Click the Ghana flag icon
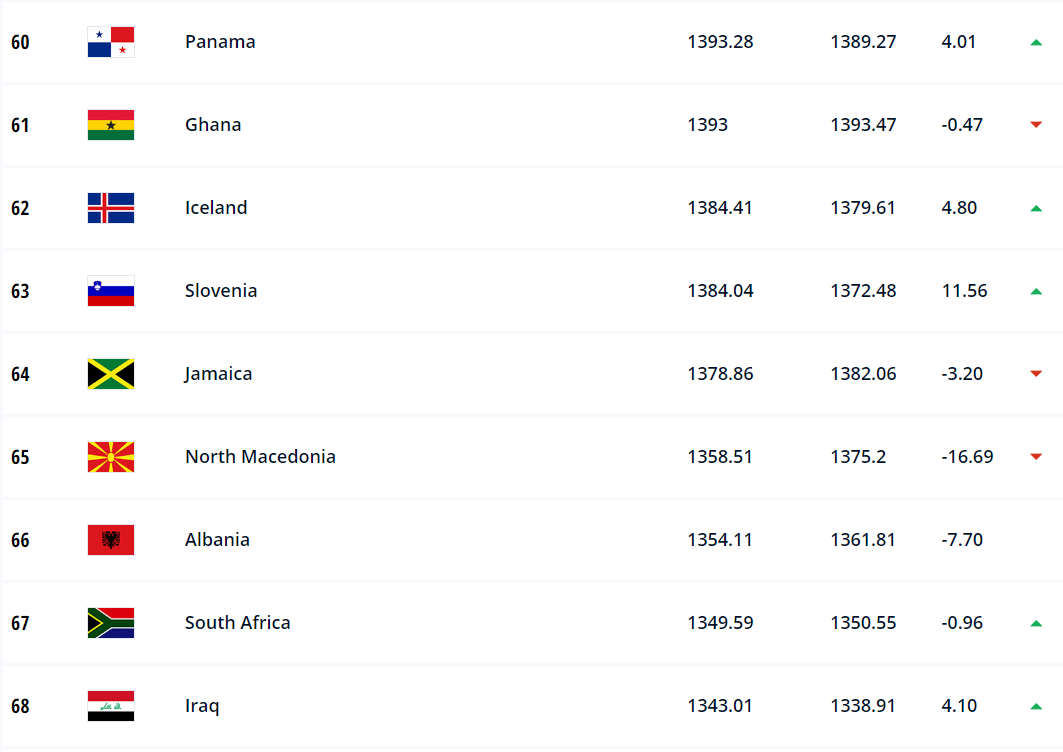1063x752 pixels. [111, 125]
